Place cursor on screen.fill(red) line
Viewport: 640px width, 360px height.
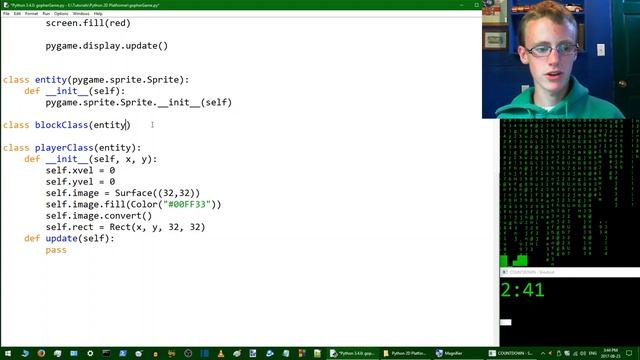88,23
